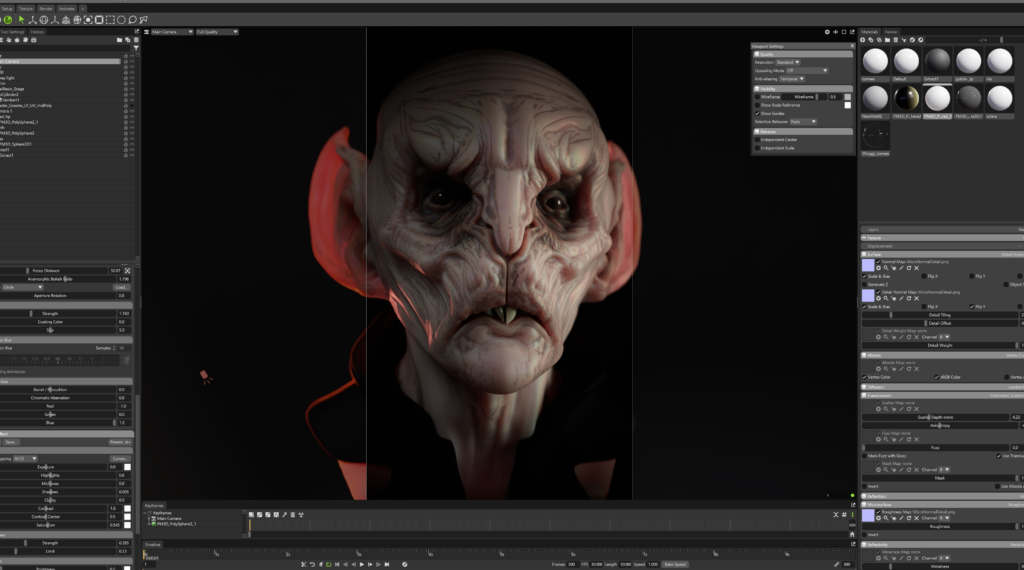Choose the dashed marquee selection tool

click(x=110, y=20)
